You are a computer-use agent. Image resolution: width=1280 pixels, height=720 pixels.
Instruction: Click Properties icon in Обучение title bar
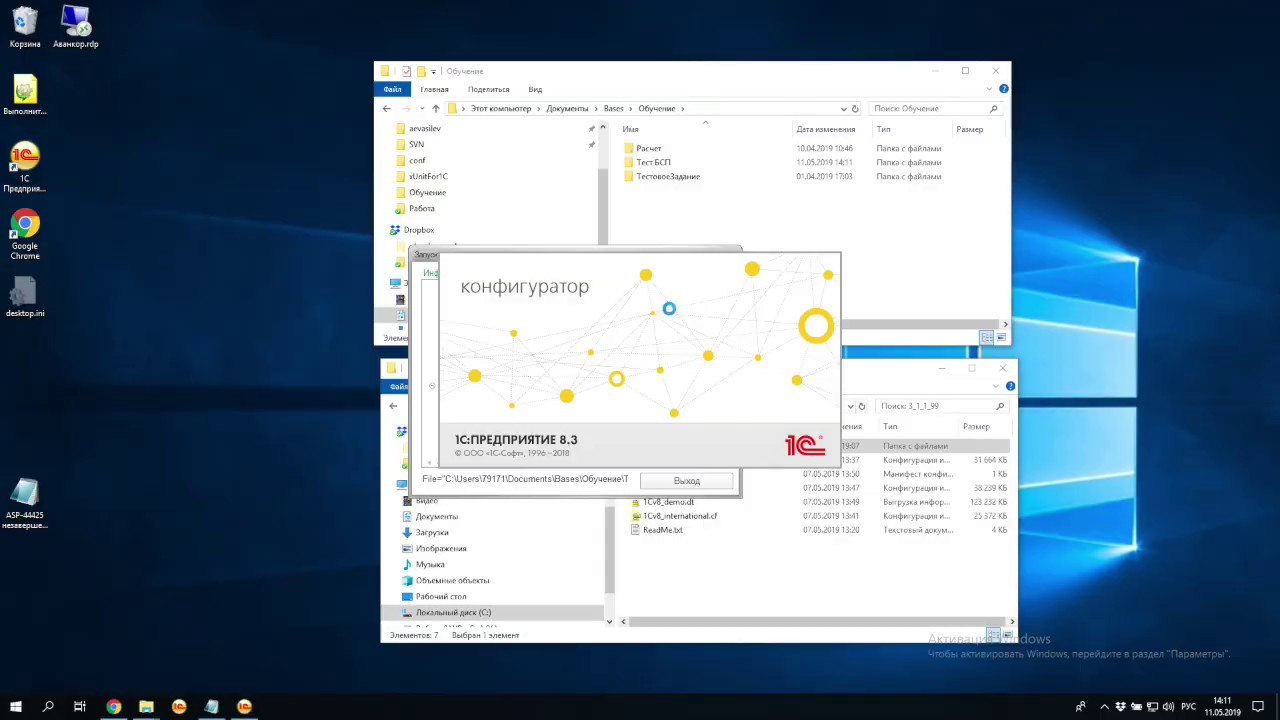pos(406,71)
